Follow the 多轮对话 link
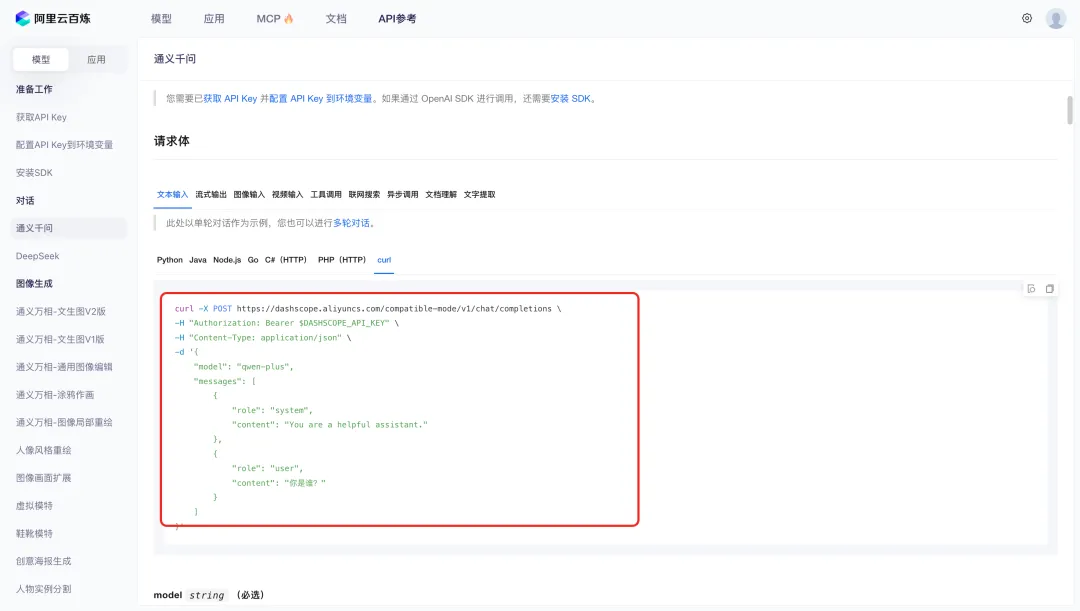The height and width of the screenshot is (611, 1080). pyautogui.click(x=351, y=222)
